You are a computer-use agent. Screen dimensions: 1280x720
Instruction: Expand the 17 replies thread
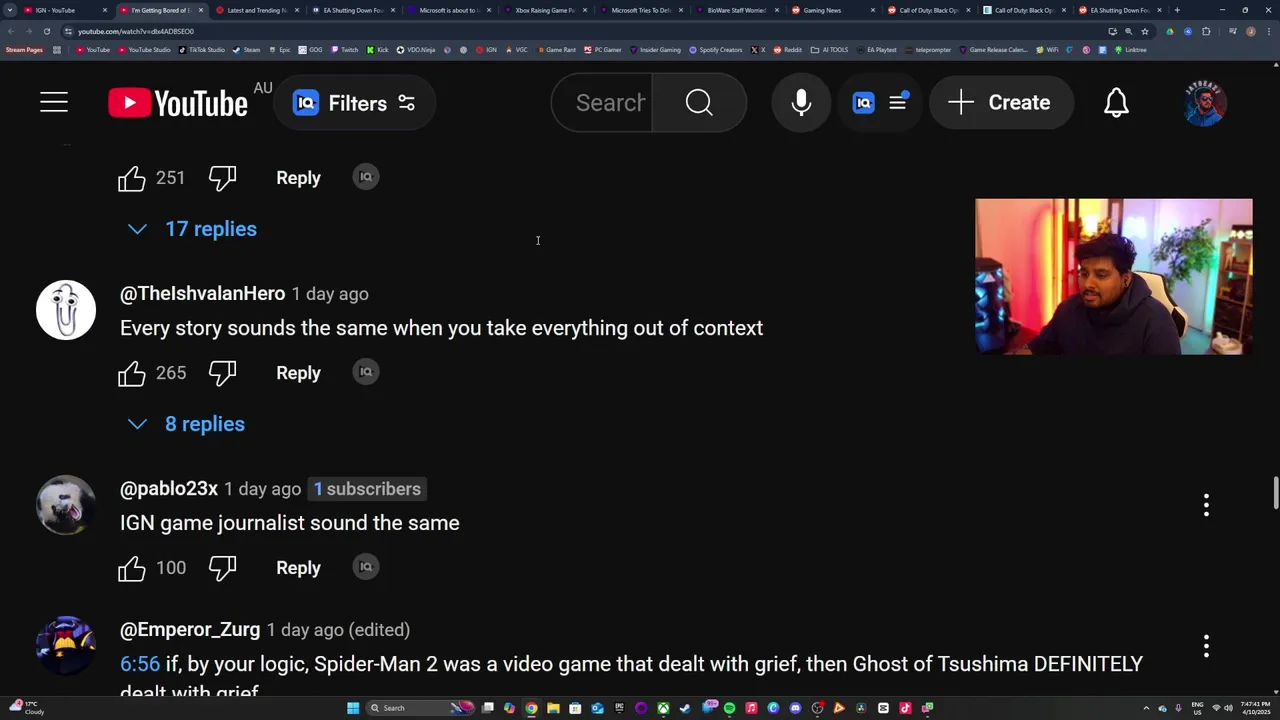[x=192, y=229]
